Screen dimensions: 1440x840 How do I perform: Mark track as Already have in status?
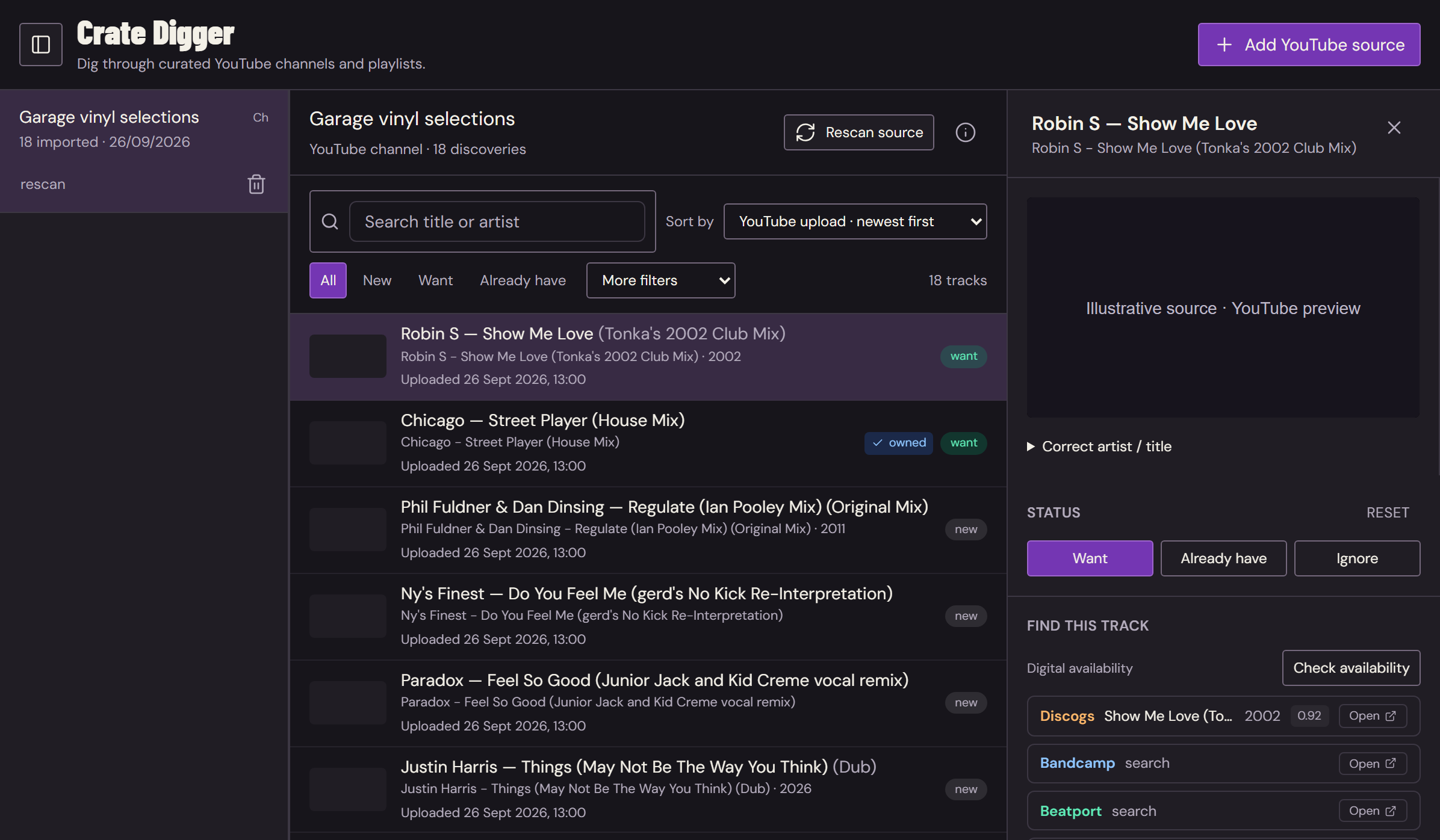[x=1223, y=558]
